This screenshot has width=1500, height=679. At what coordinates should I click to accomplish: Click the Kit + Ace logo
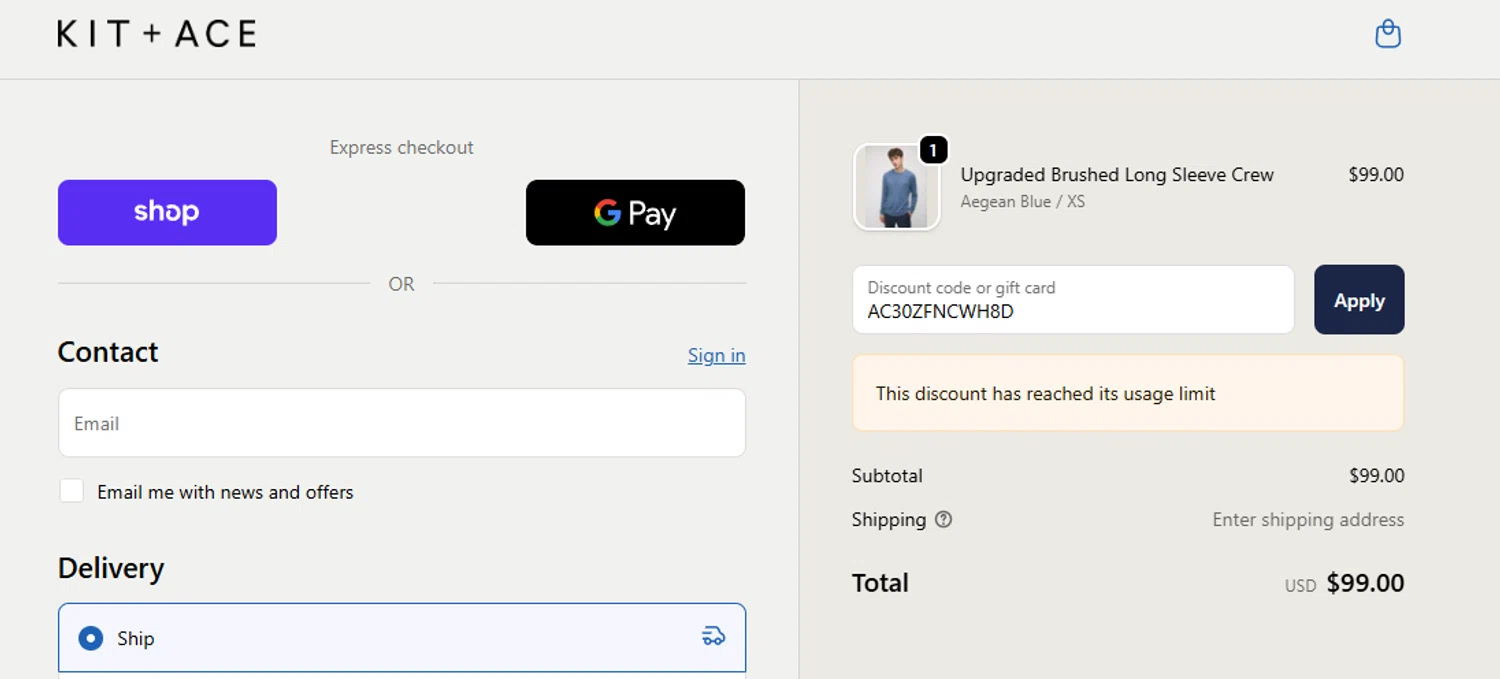pyautogui.click(x=157, y=34)
